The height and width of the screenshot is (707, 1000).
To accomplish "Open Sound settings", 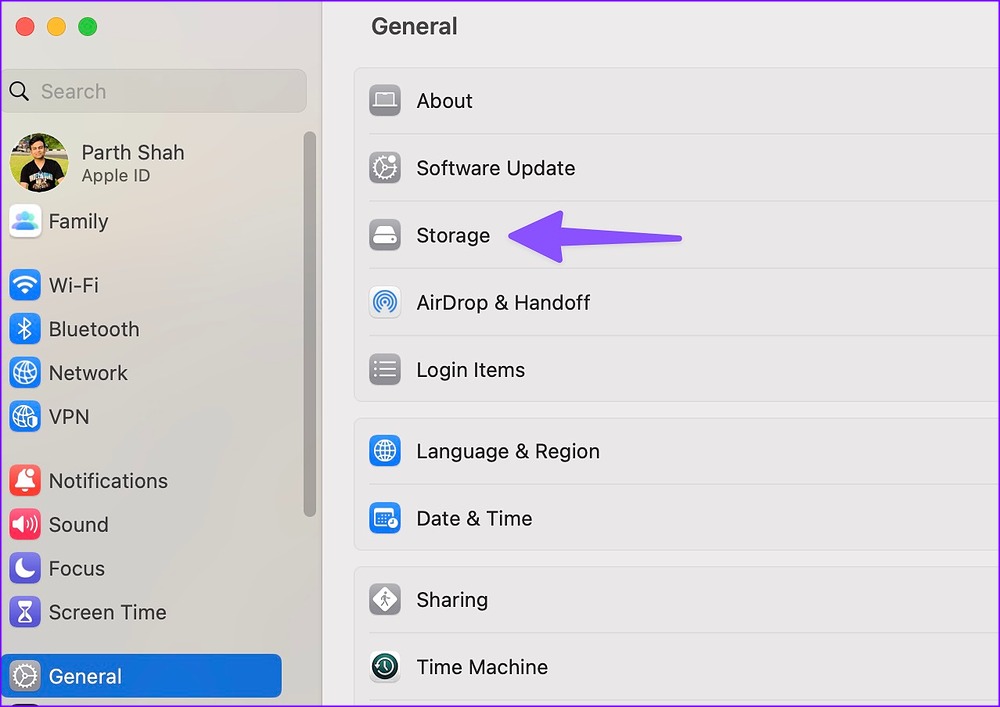I will coord(78,525).
